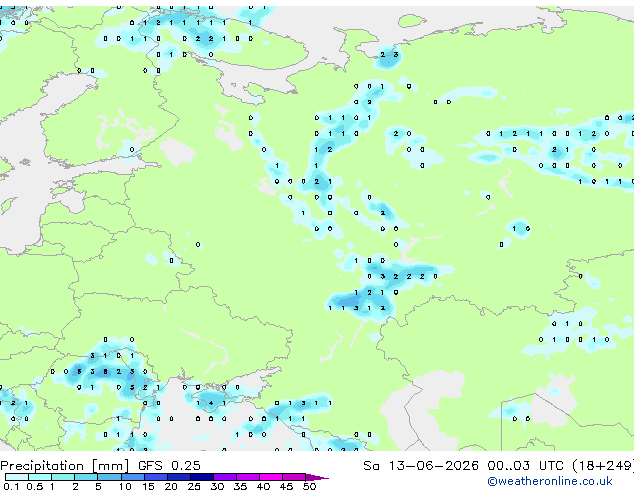Select the 10–15 mm blue legend swatch
634x490 pixels.
point(132,477)
